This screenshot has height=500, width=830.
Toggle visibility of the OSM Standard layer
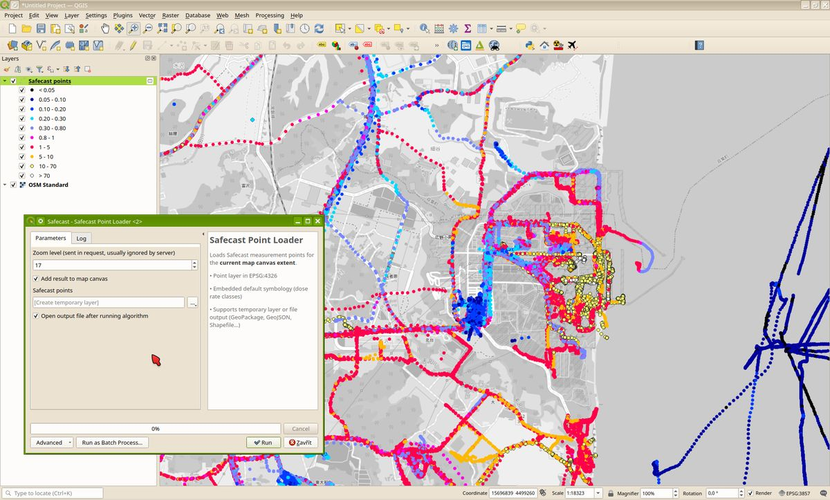click(13, 185)
